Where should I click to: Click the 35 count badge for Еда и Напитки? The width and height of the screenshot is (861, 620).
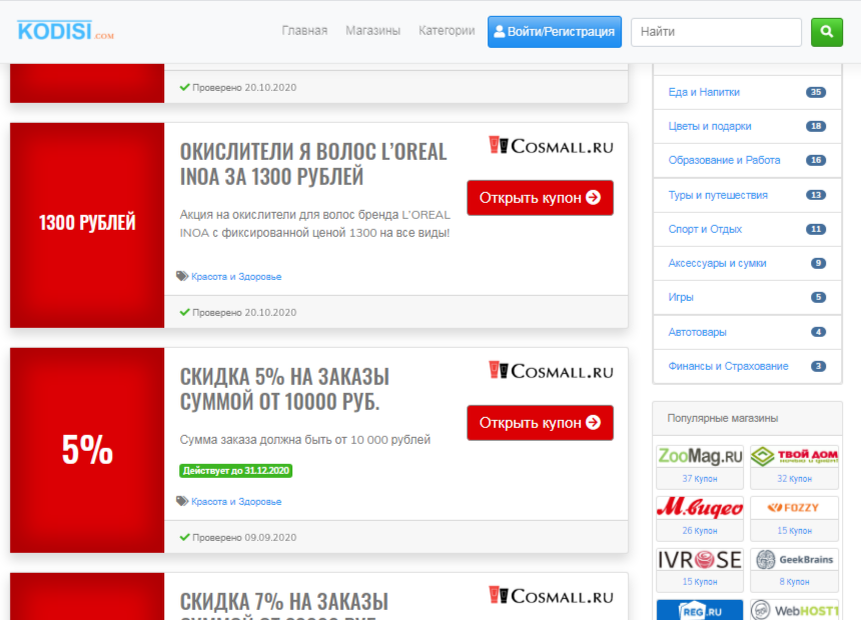[815, 92]
